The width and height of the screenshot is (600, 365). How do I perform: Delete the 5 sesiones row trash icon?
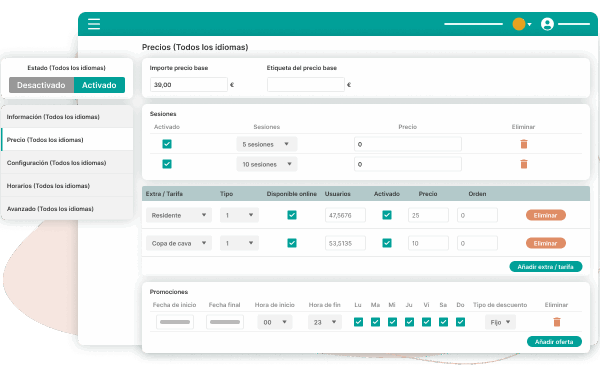point(524,144)
